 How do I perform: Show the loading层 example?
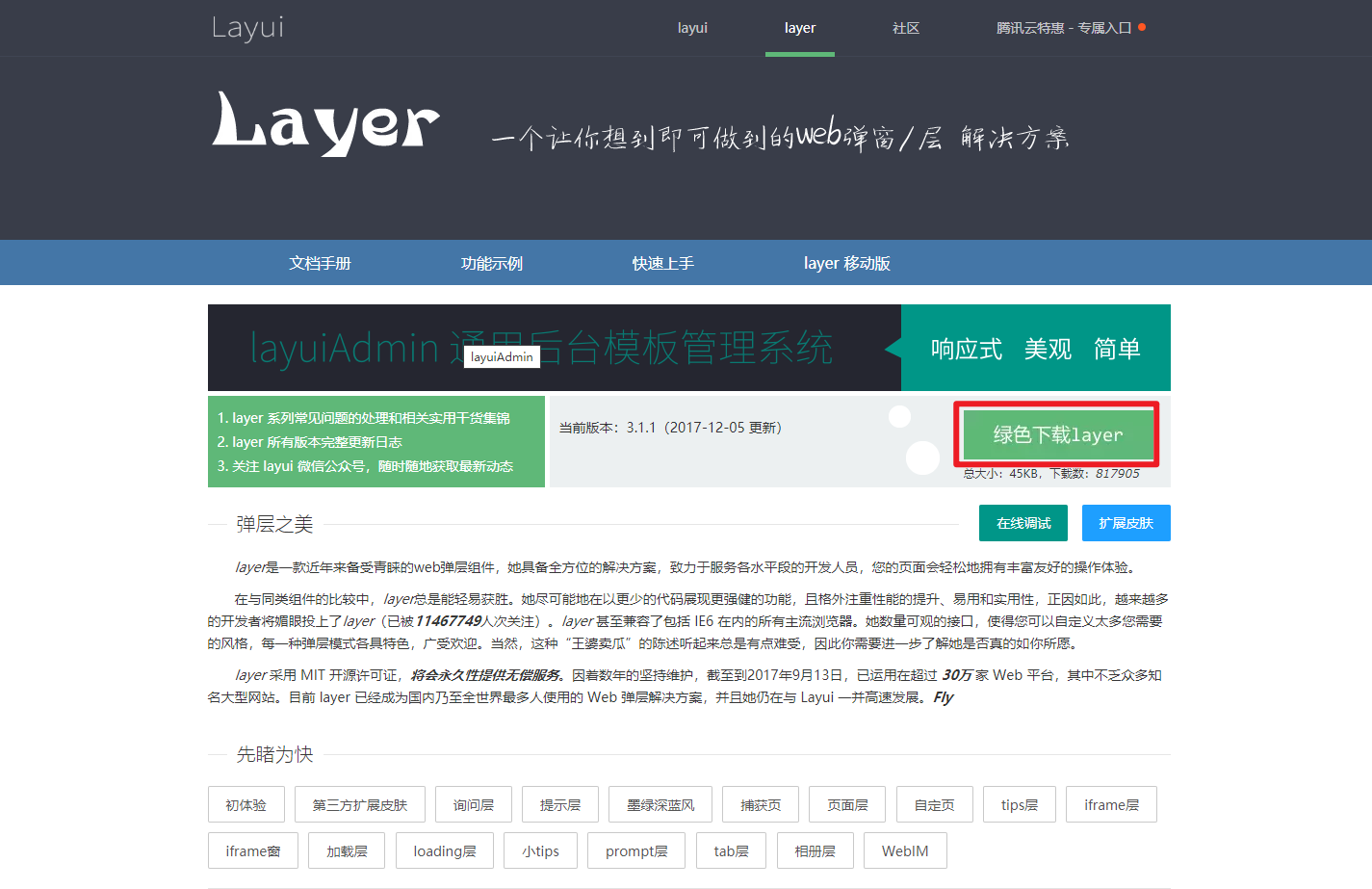tap(445, 851)
